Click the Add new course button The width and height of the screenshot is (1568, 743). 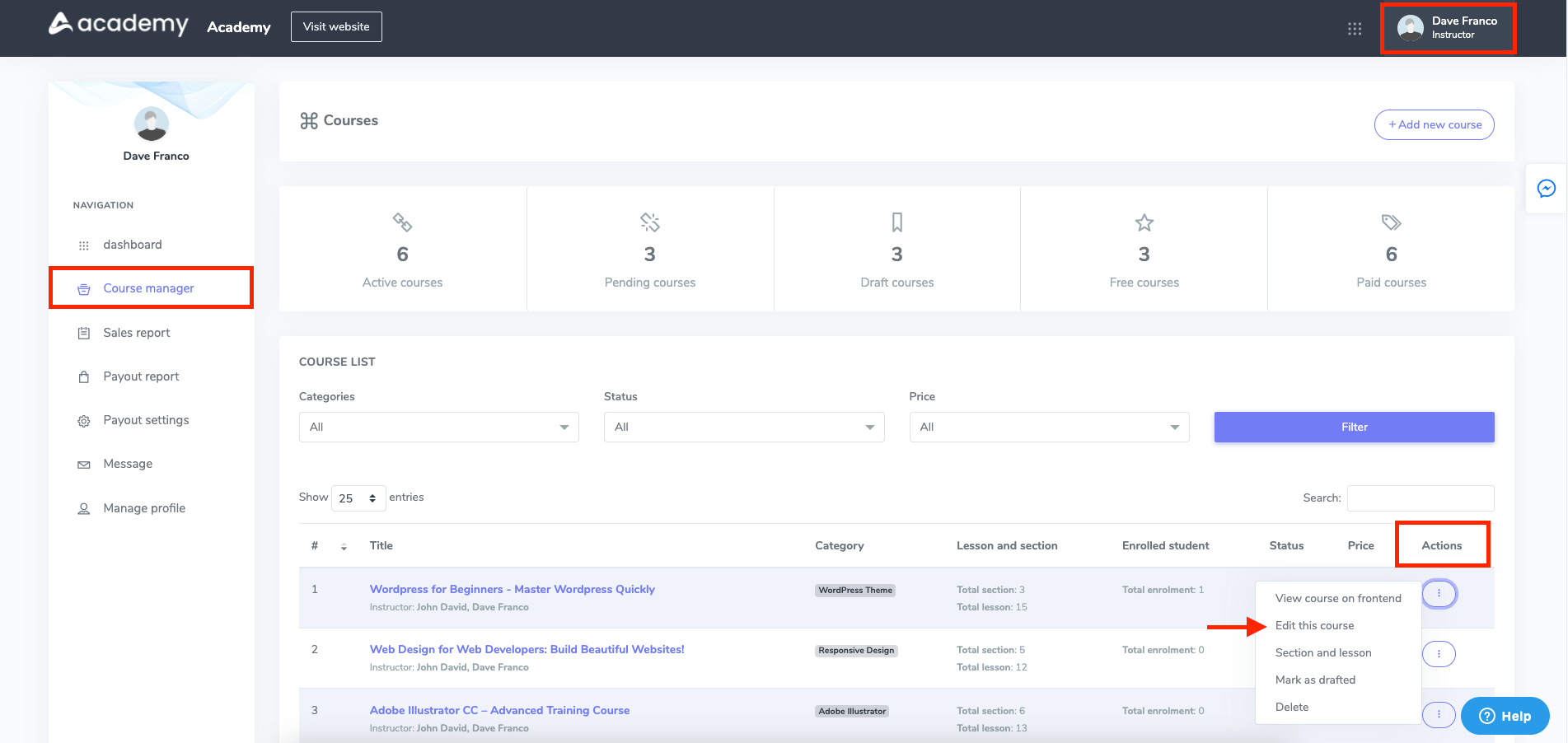pos(1434,125)
